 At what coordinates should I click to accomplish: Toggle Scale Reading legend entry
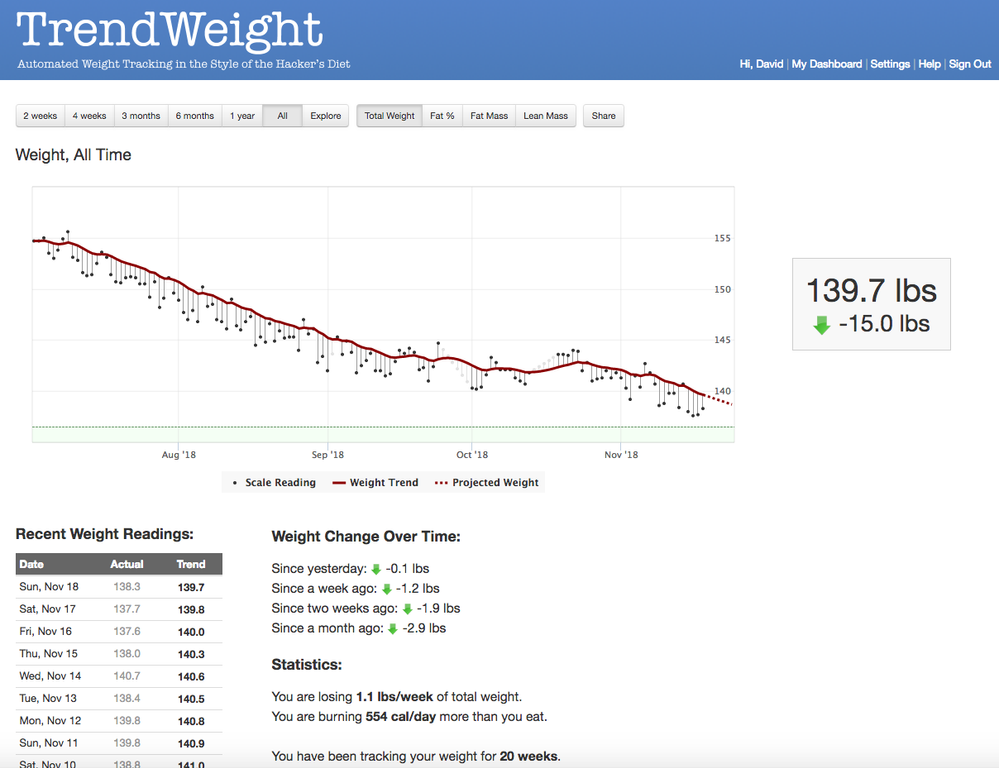coord(274,482)
